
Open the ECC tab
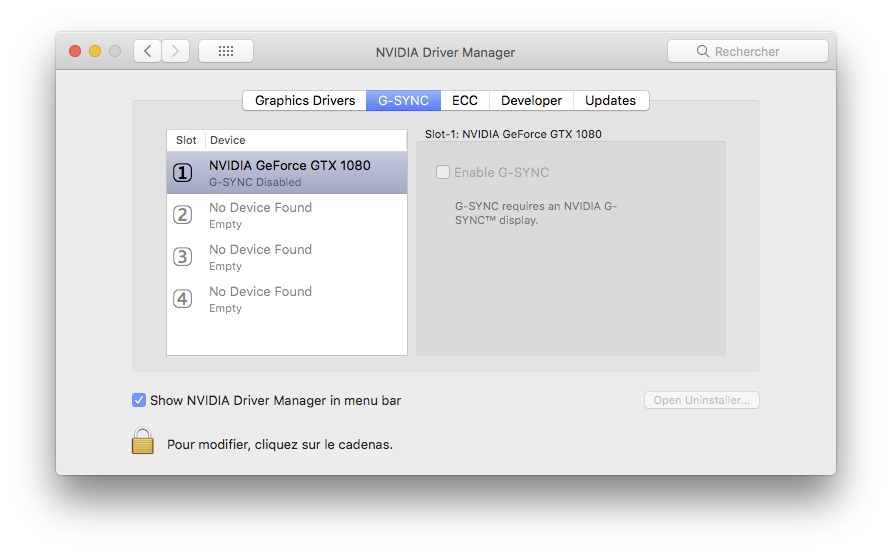(x=465, y=101)
